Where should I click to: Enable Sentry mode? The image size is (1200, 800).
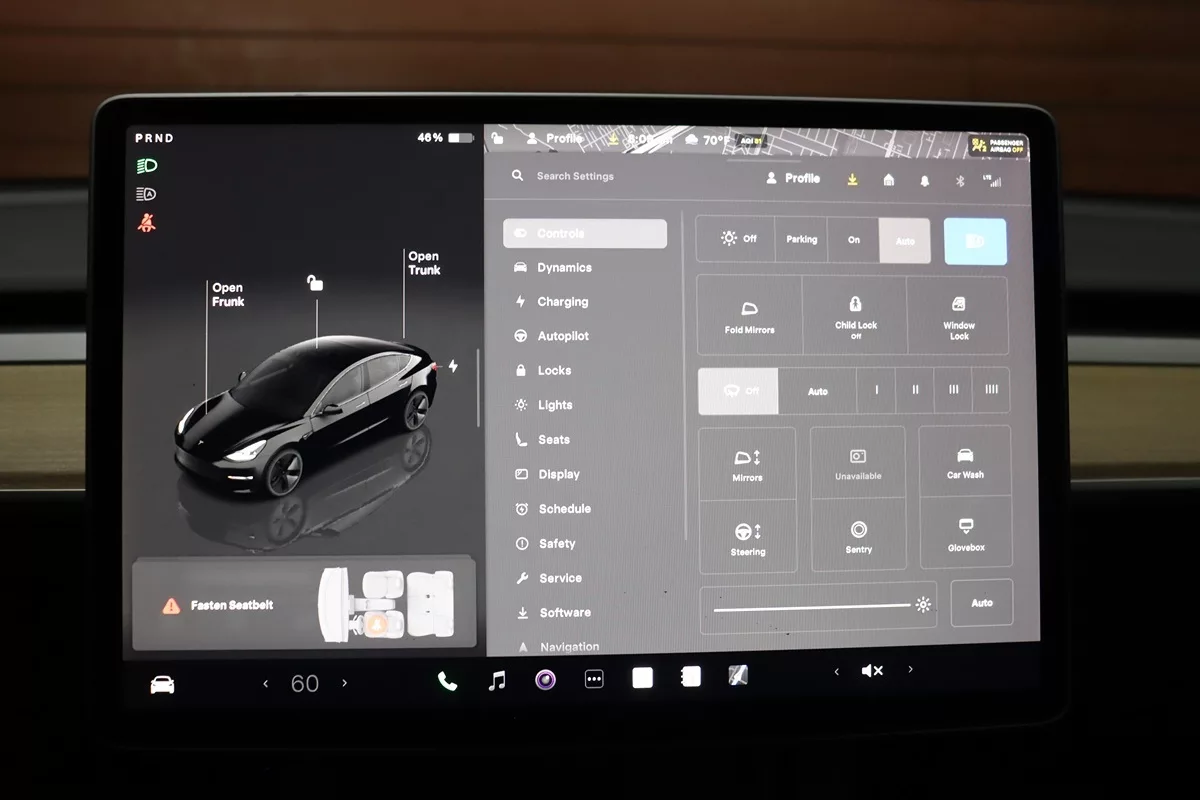(x=858, y=535)
